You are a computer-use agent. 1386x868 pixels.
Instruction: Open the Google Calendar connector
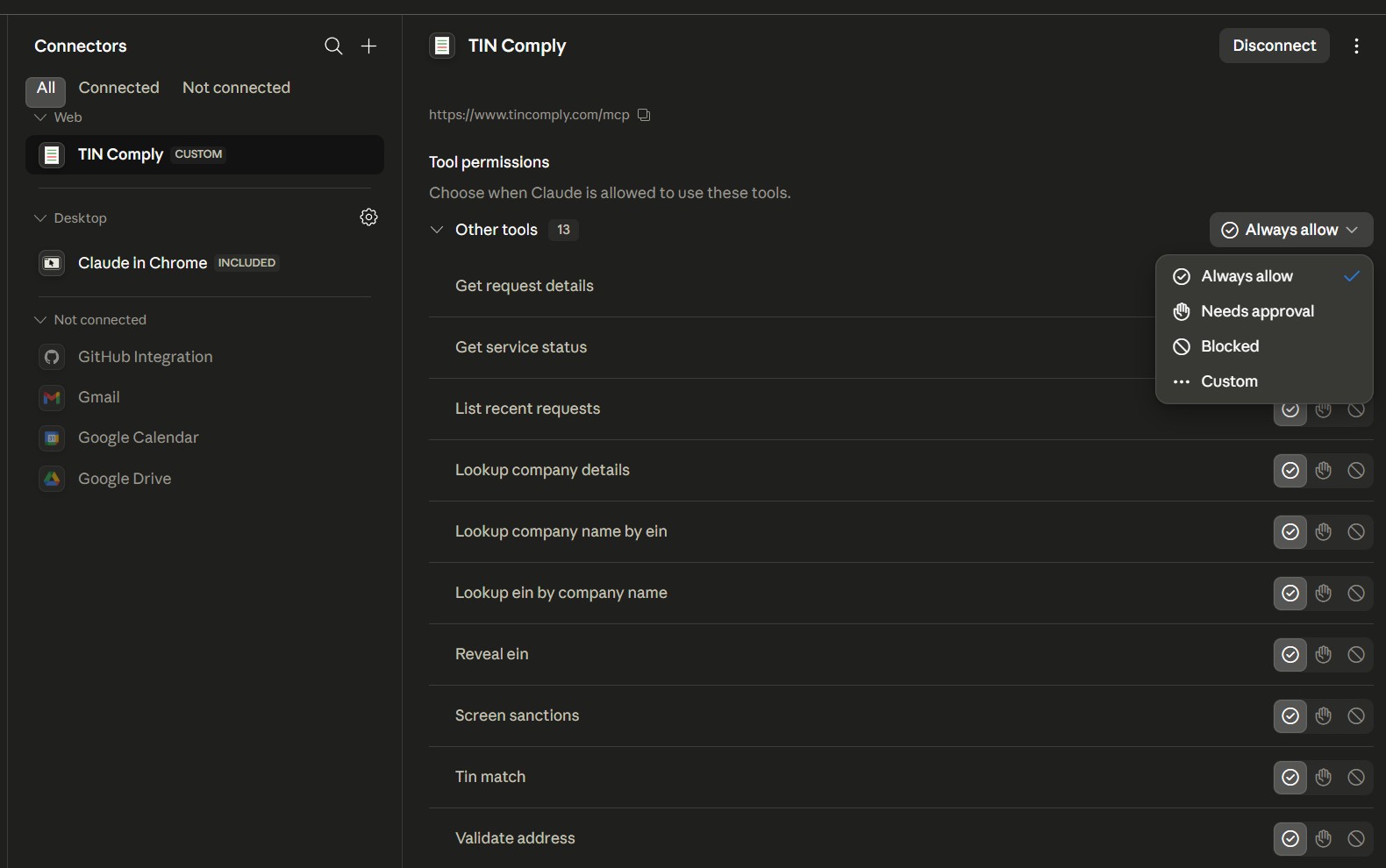coord(204,438)
